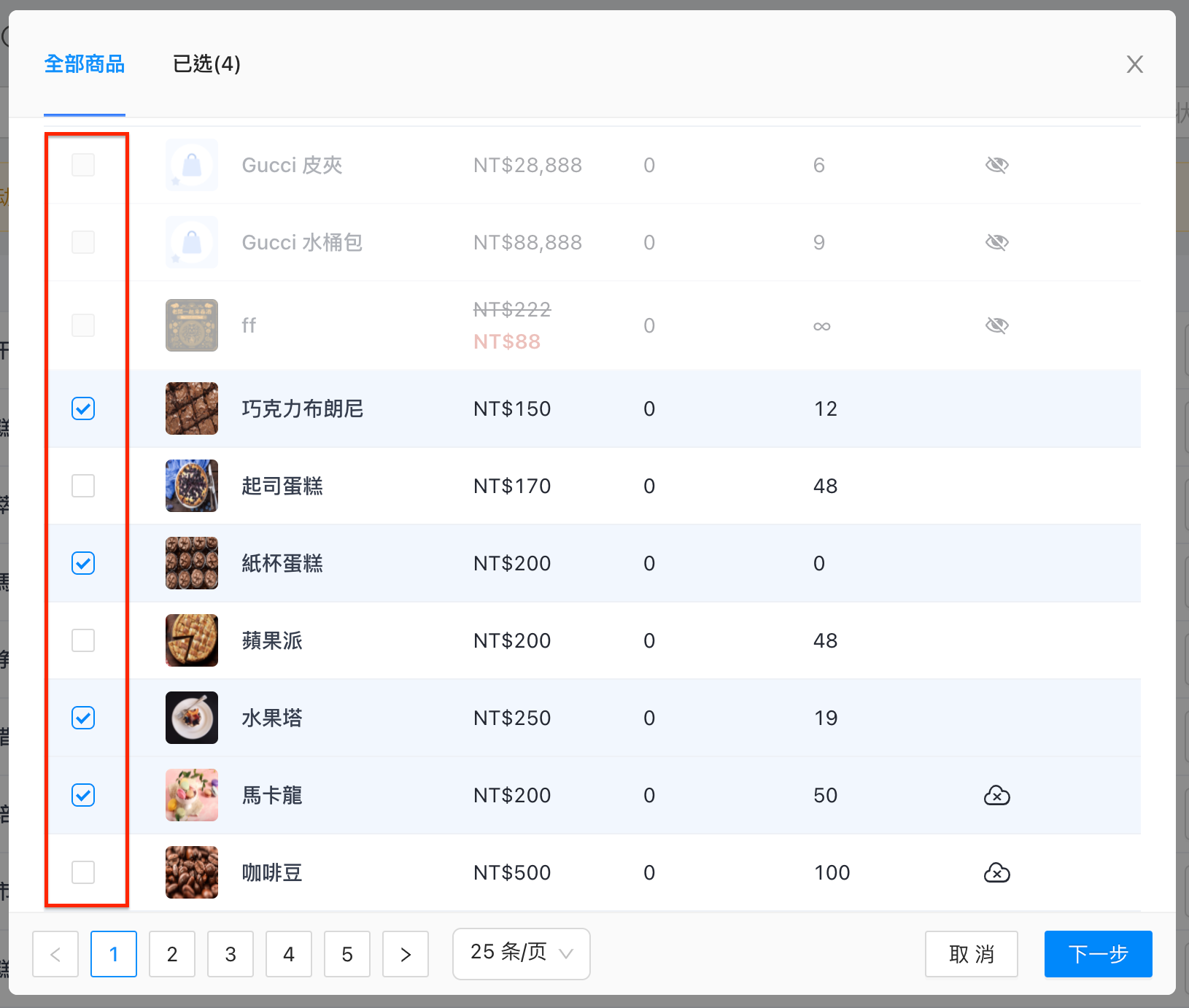
Task: Click the hidden-eye icon in the ff row
Action: pyautogui.click(x=996, y=325)
